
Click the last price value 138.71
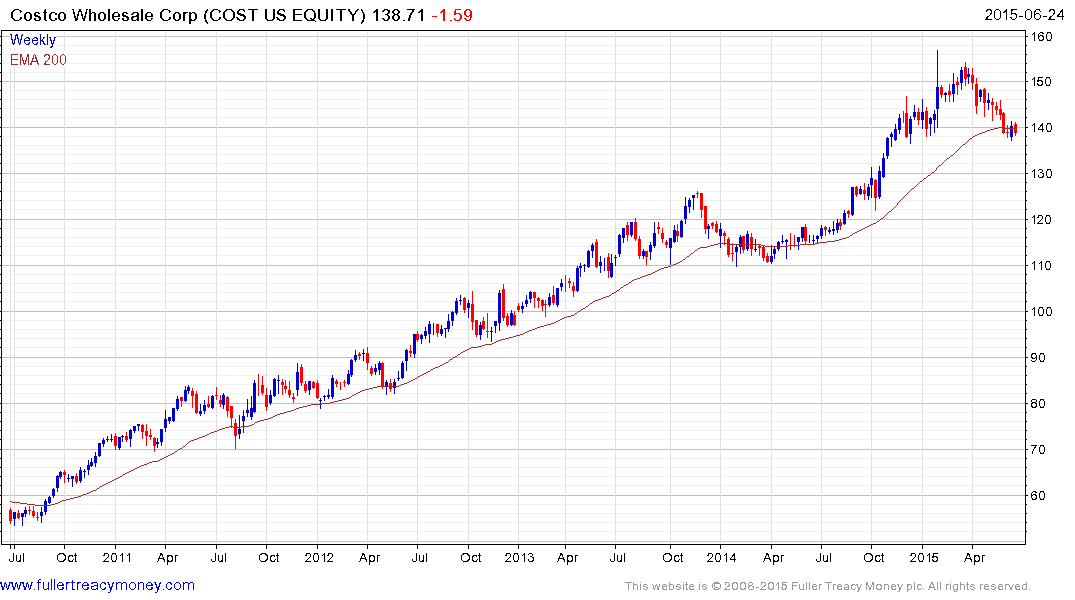click(x=400, y=15)
